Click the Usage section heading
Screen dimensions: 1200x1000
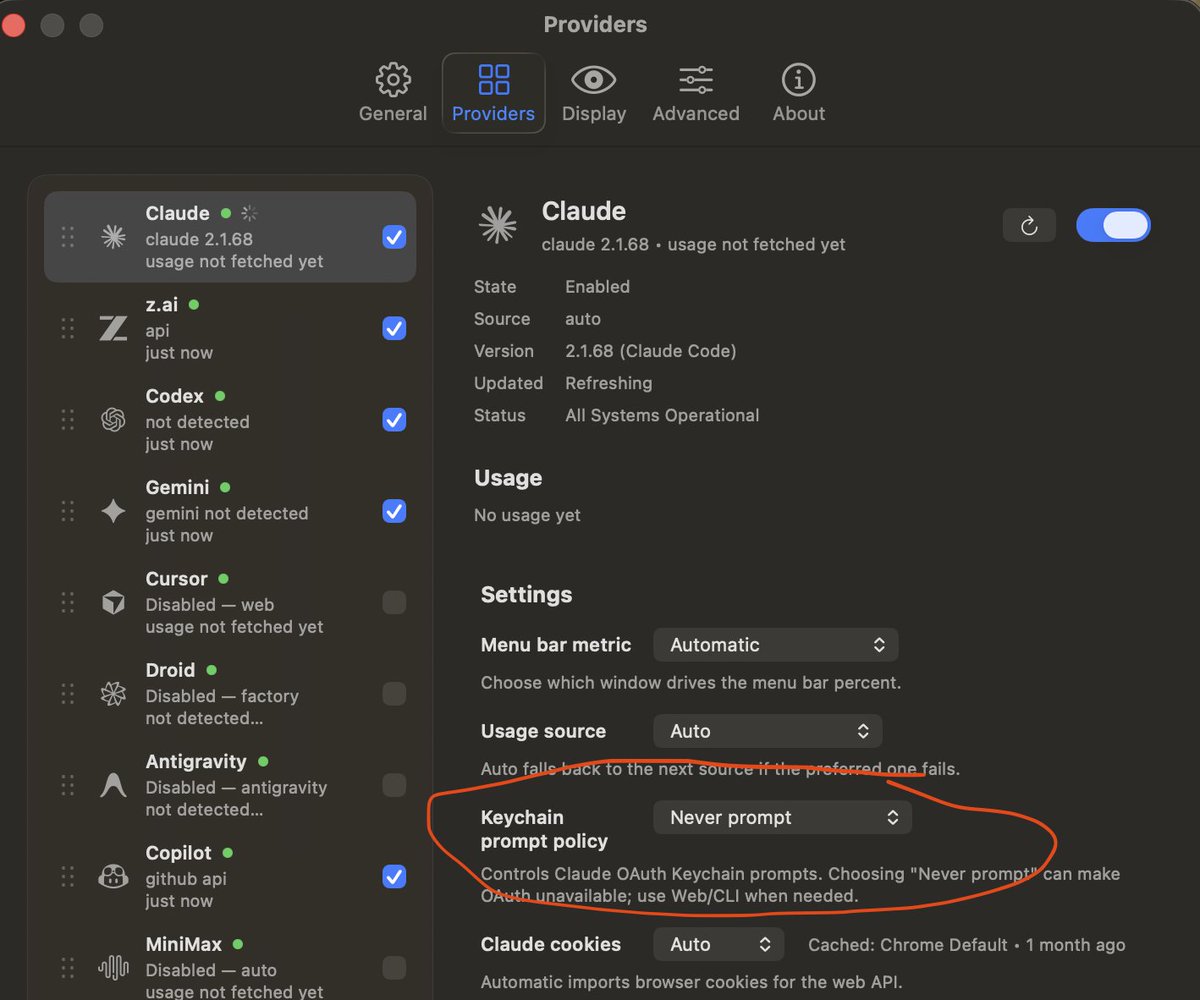(508, 478)
